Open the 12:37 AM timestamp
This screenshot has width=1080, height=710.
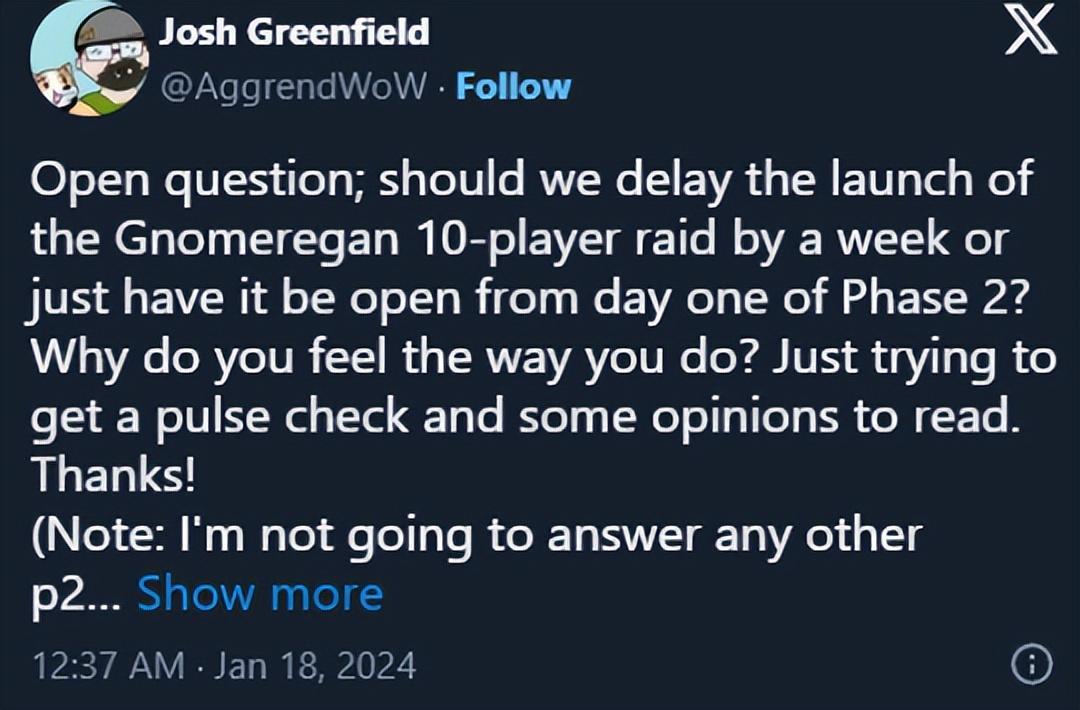pyautogui.click(x=107, y=665)
